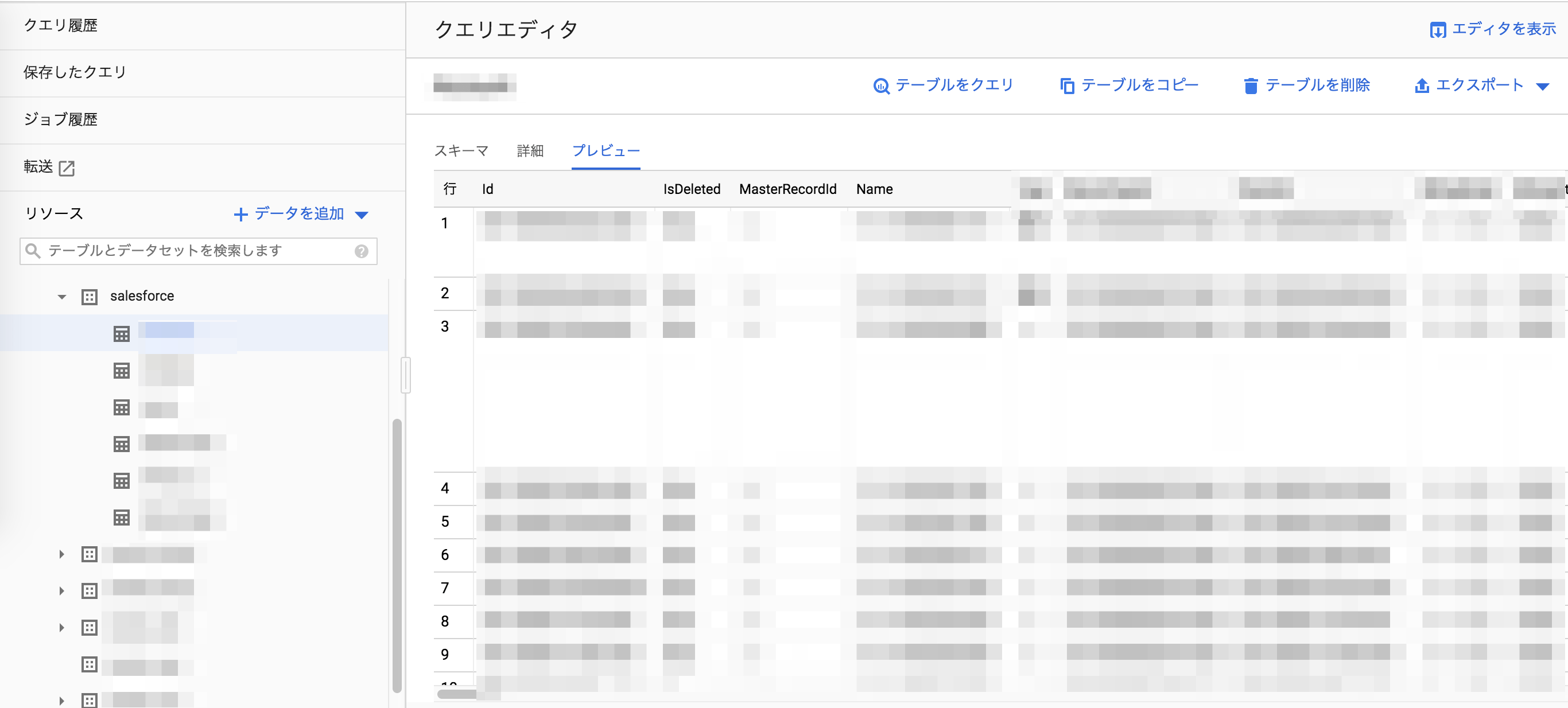
Task: Collapse the salesforce dataset tree
Action: (x=61, y=297)
